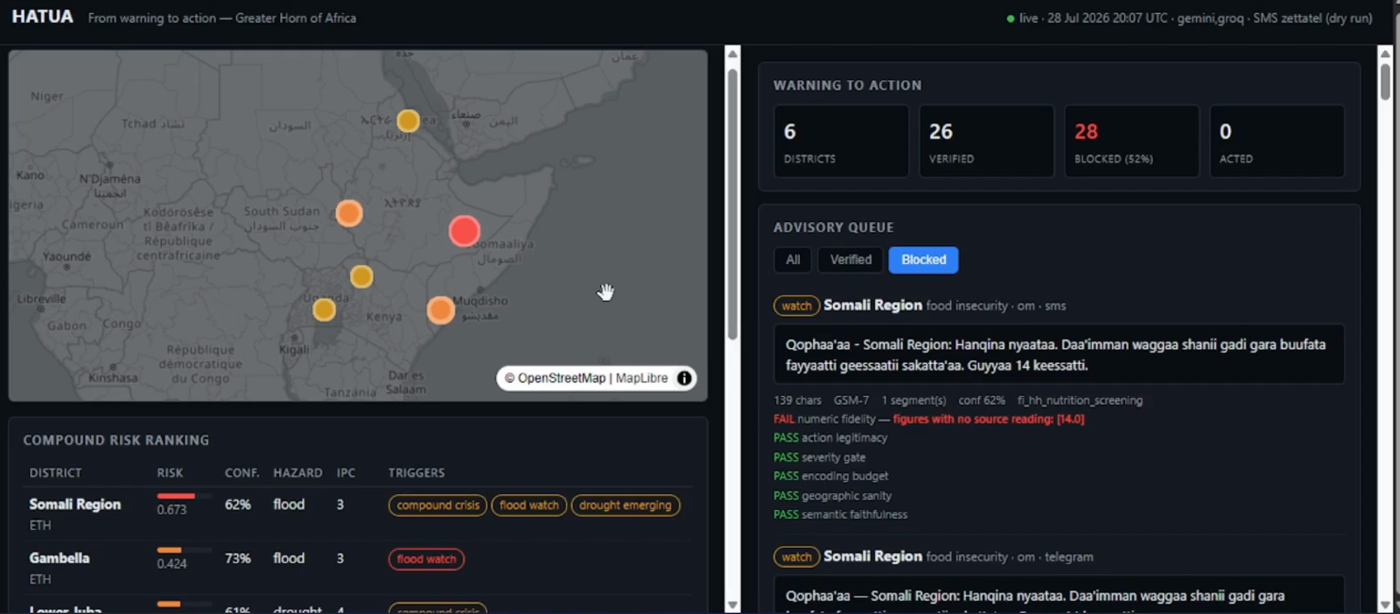Click the orange South Sudan map marker
Image resolution: width=1400 pixels, height=614 pixels.
coord(349,213)
